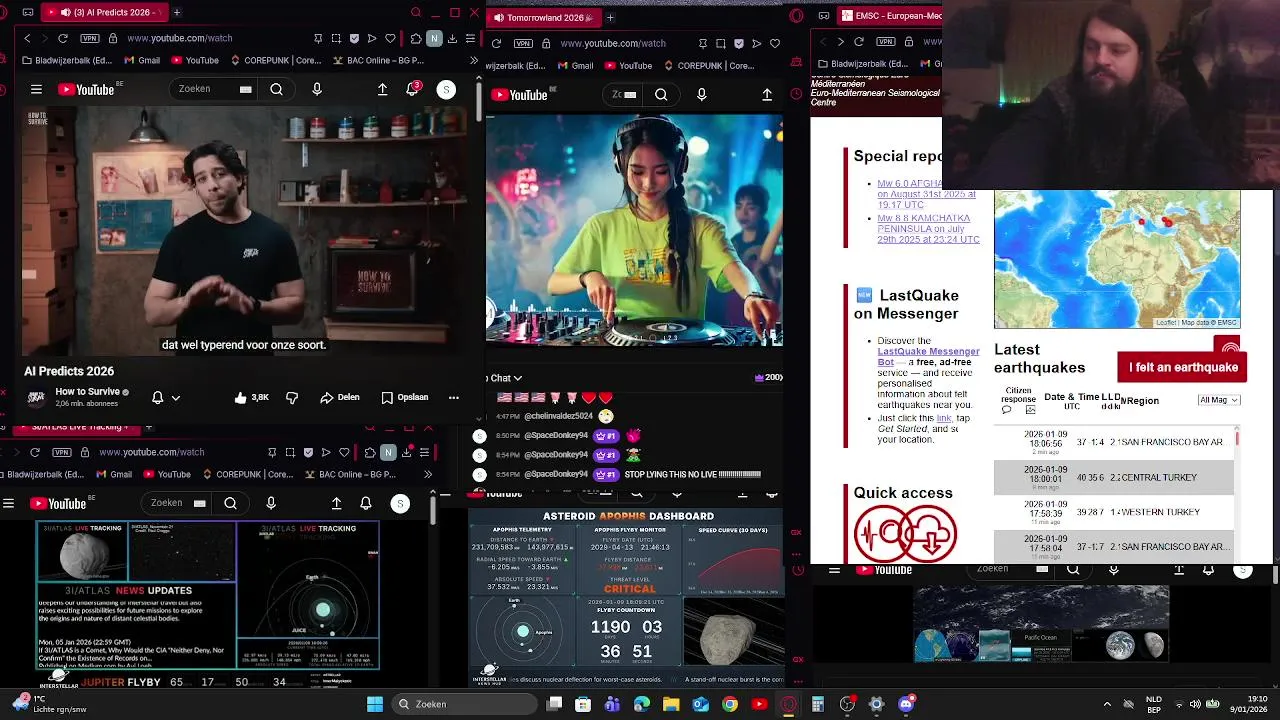Expand Chat dropdown in Tomorrowland window
The height and width of the screenshot is (720, 1280).
coord(505,378)
